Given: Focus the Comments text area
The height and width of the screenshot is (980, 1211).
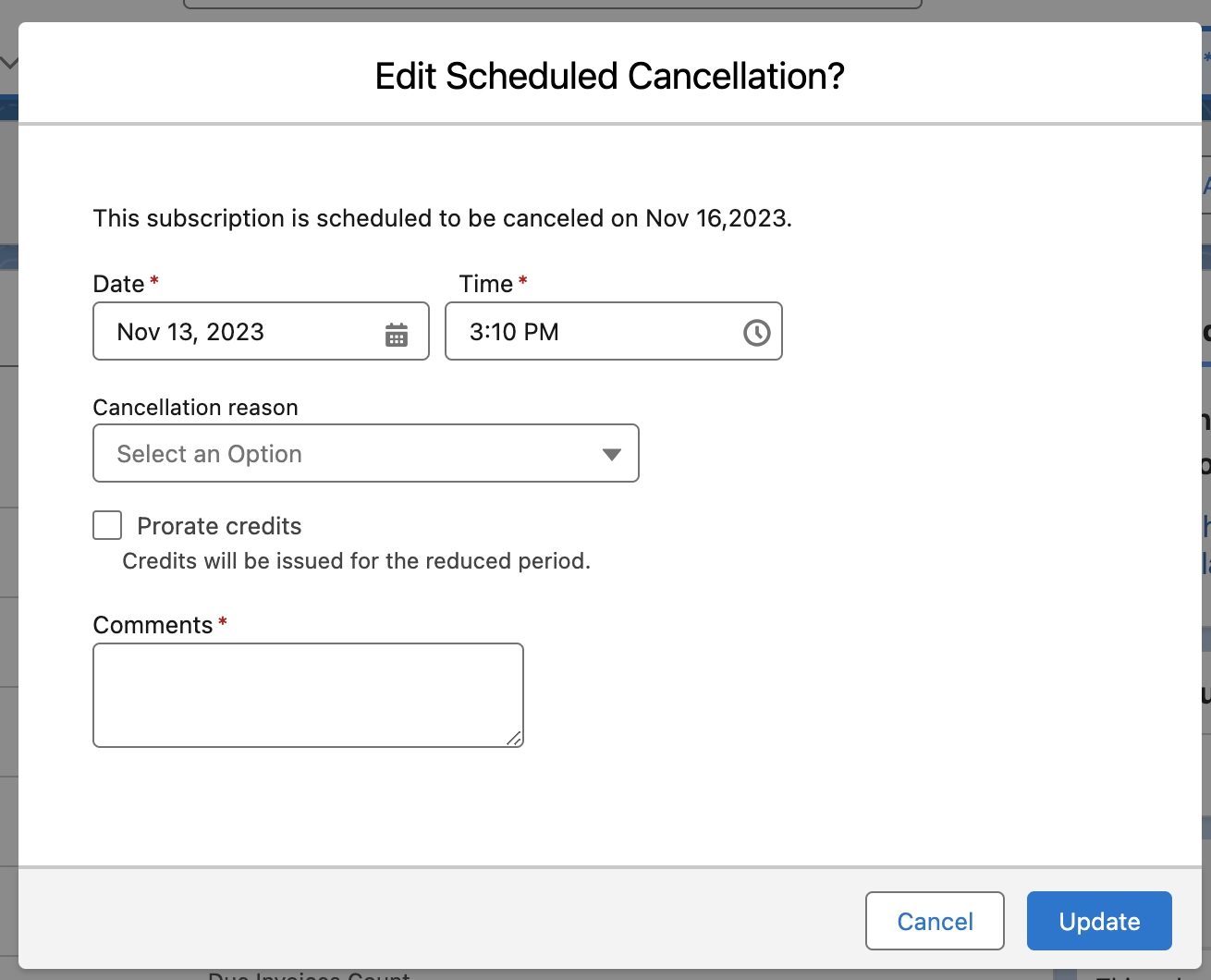Looking at the screenshot, I should (x=308, y=694).
